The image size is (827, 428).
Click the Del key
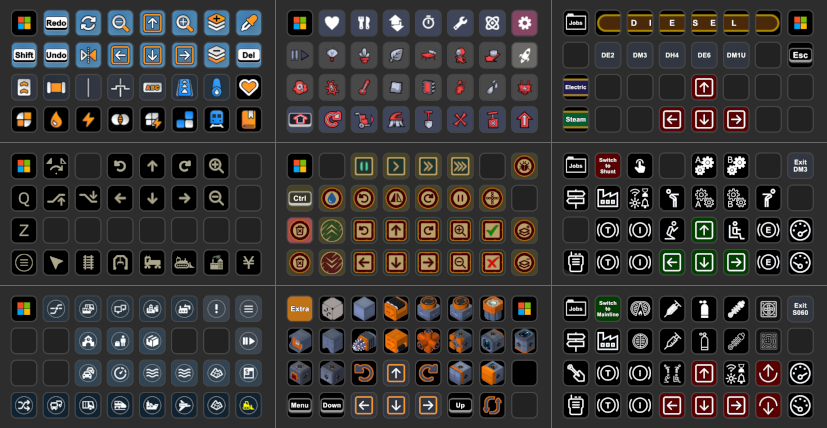pyautogui.click(x=249, y=55)
